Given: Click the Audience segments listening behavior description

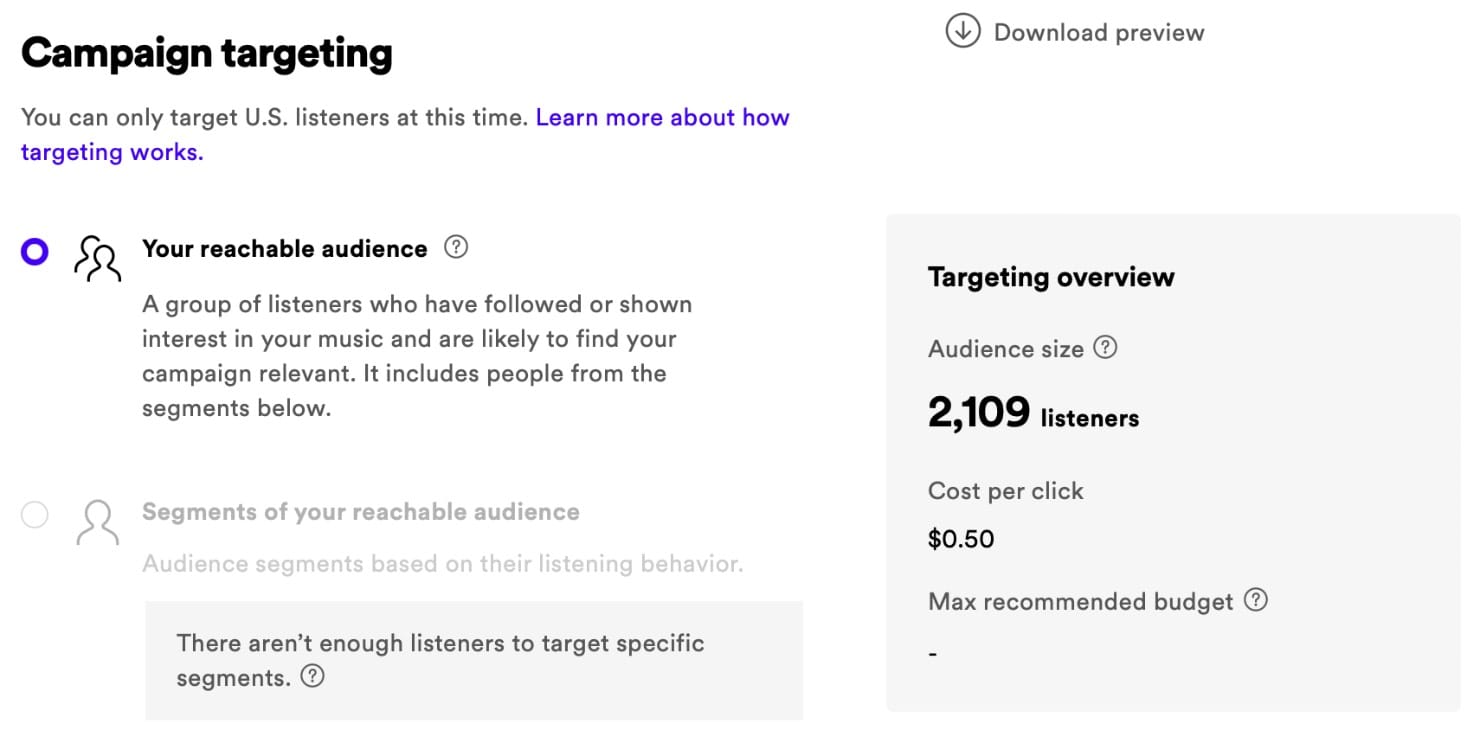Looking at the screenshot, I should 442,564.
